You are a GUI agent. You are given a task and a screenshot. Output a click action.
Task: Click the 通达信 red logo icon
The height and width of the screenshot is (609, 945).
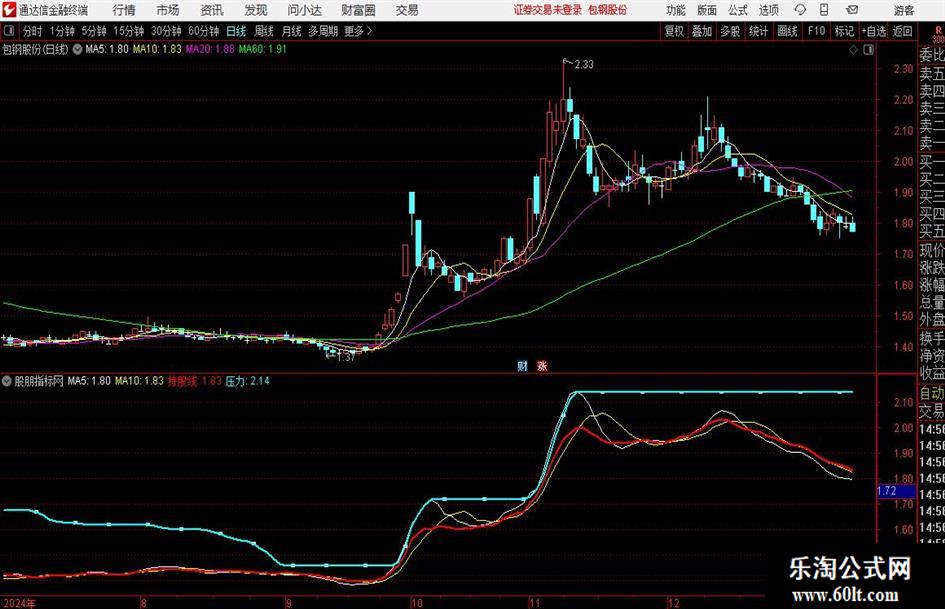(x=9, y=10)
